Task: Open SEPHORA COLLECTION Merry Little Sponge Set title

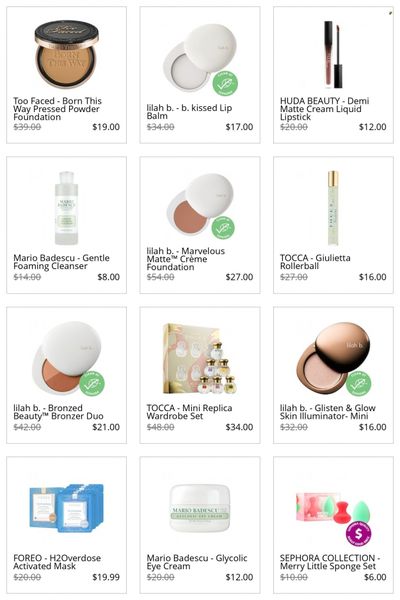Action: pyautogui.click(x=328, y=562)
